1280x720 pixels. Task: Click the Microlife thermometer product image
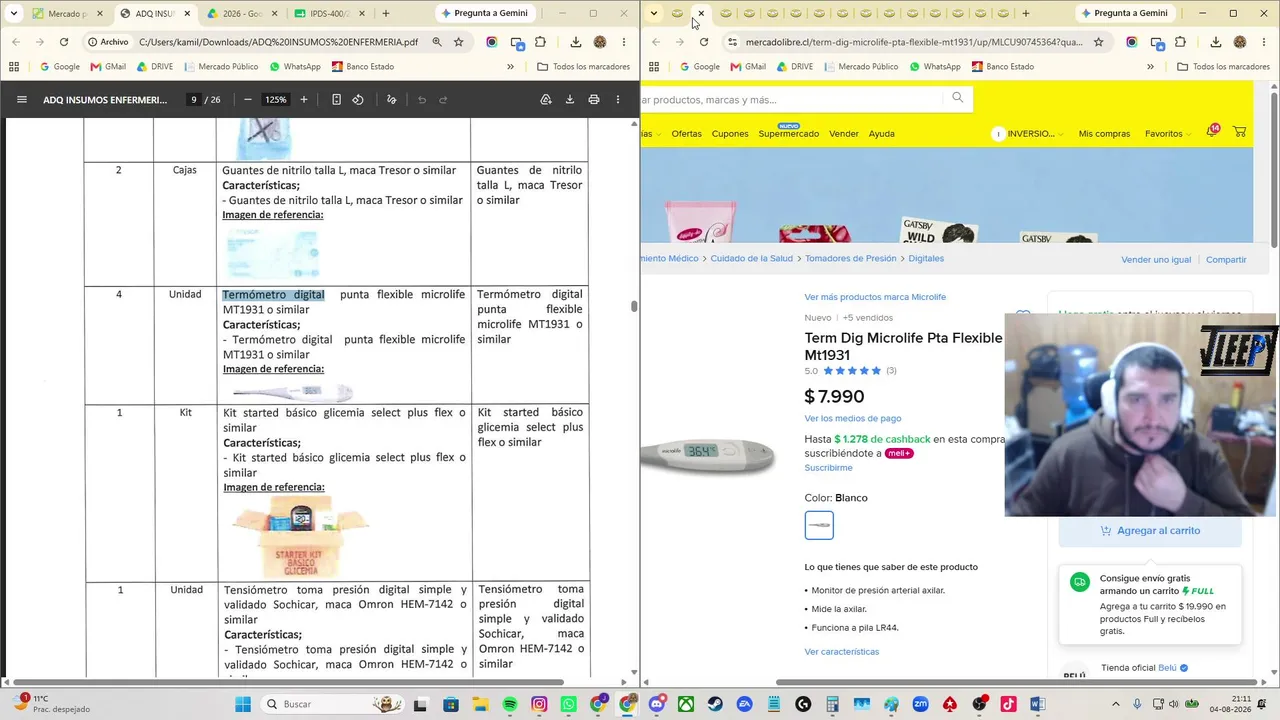pos(708,455)
